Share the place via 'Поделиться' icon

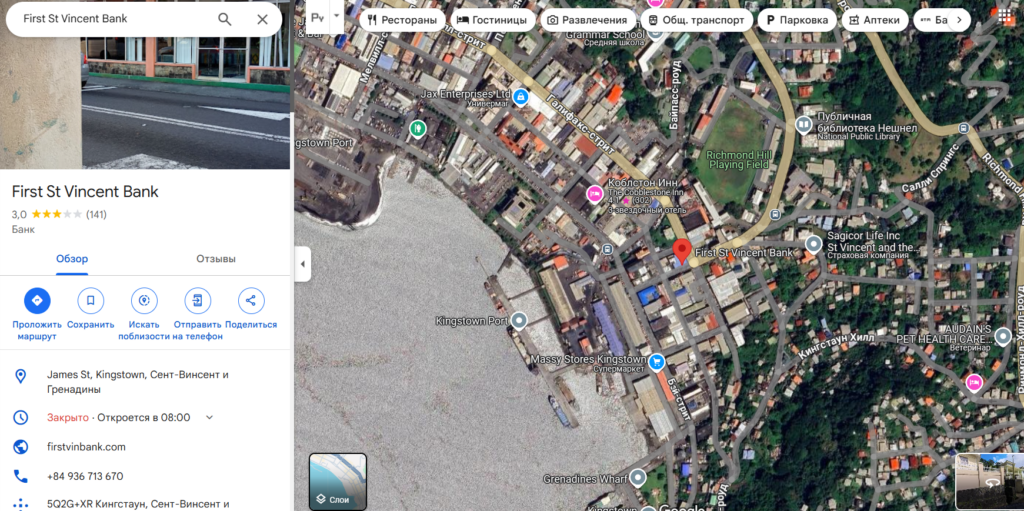point(251,300)
